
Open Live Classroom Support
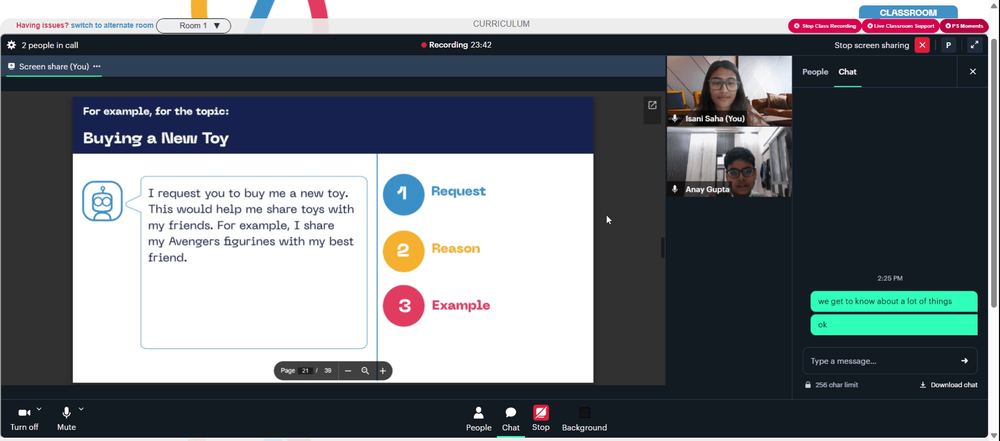pyautogui.click(x=900, y=26)
